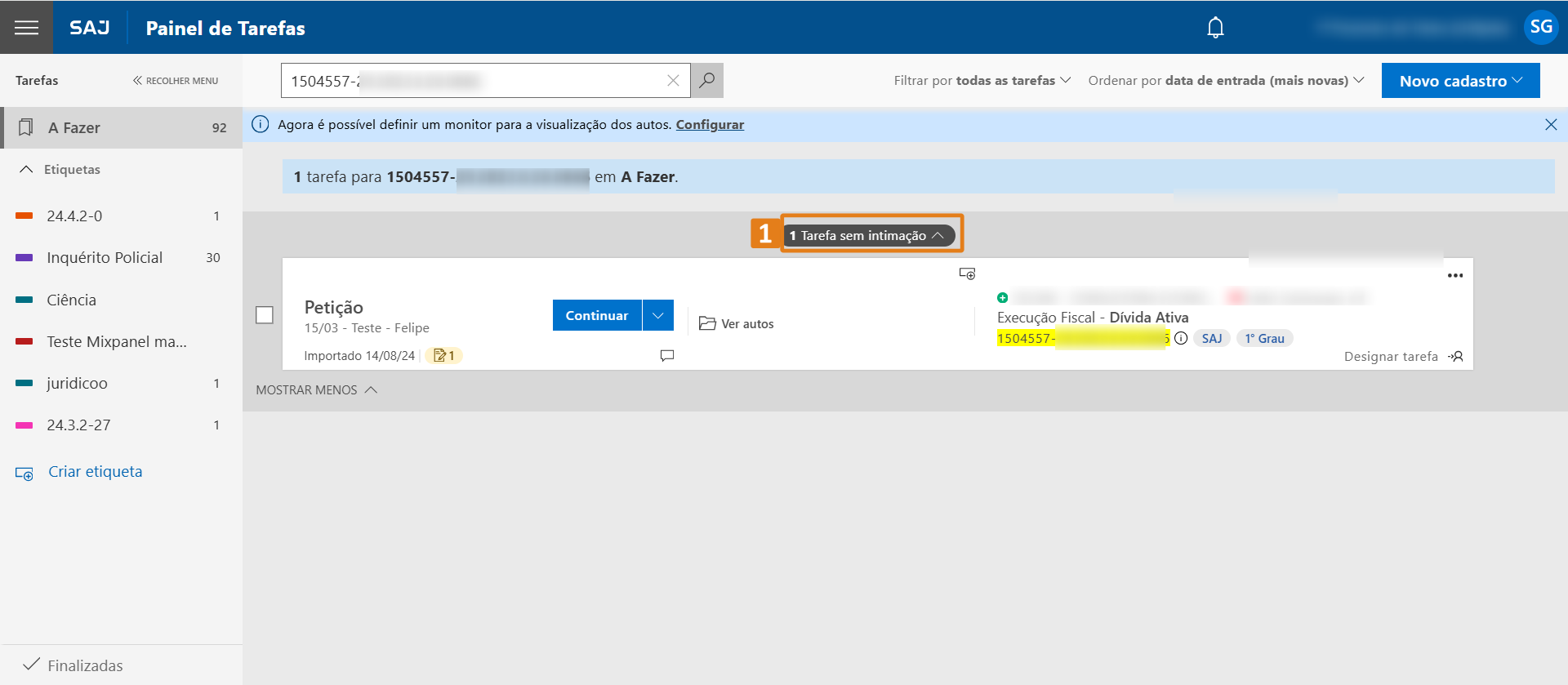
Task: Open the Continuar button dropdown arrow
Action: 658,315
